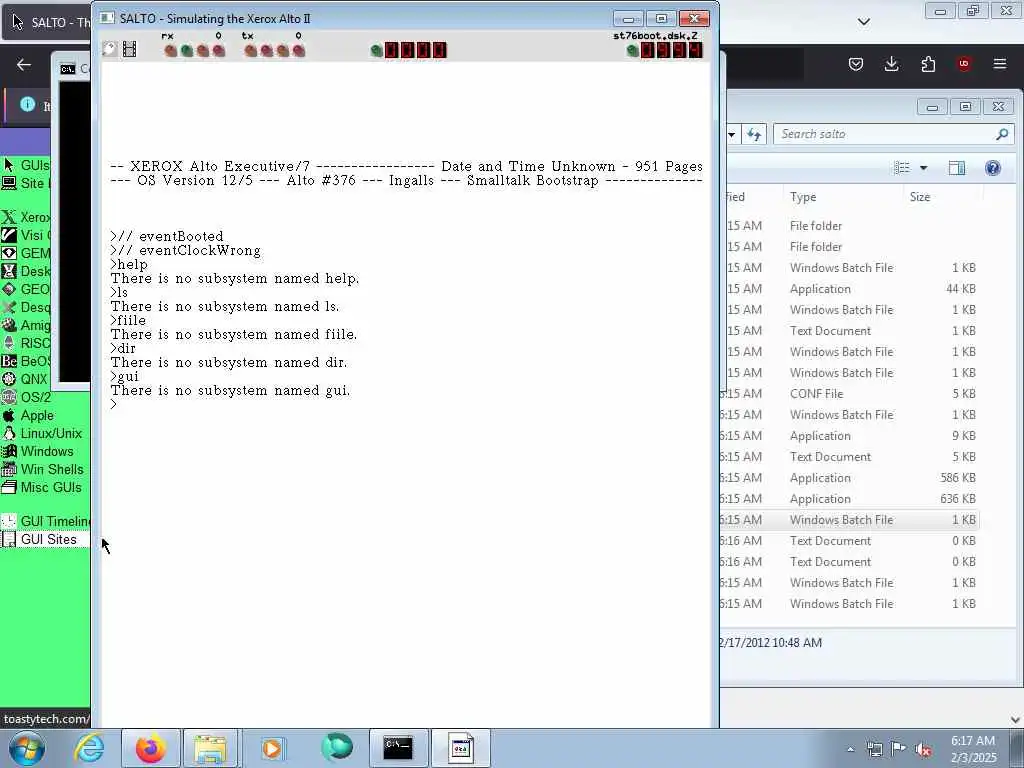Image resolution: width=1024 pixels, height=768 pixels.
Task: Open the taskbar clock showing 6:17 AM
Action: point(973,749)
